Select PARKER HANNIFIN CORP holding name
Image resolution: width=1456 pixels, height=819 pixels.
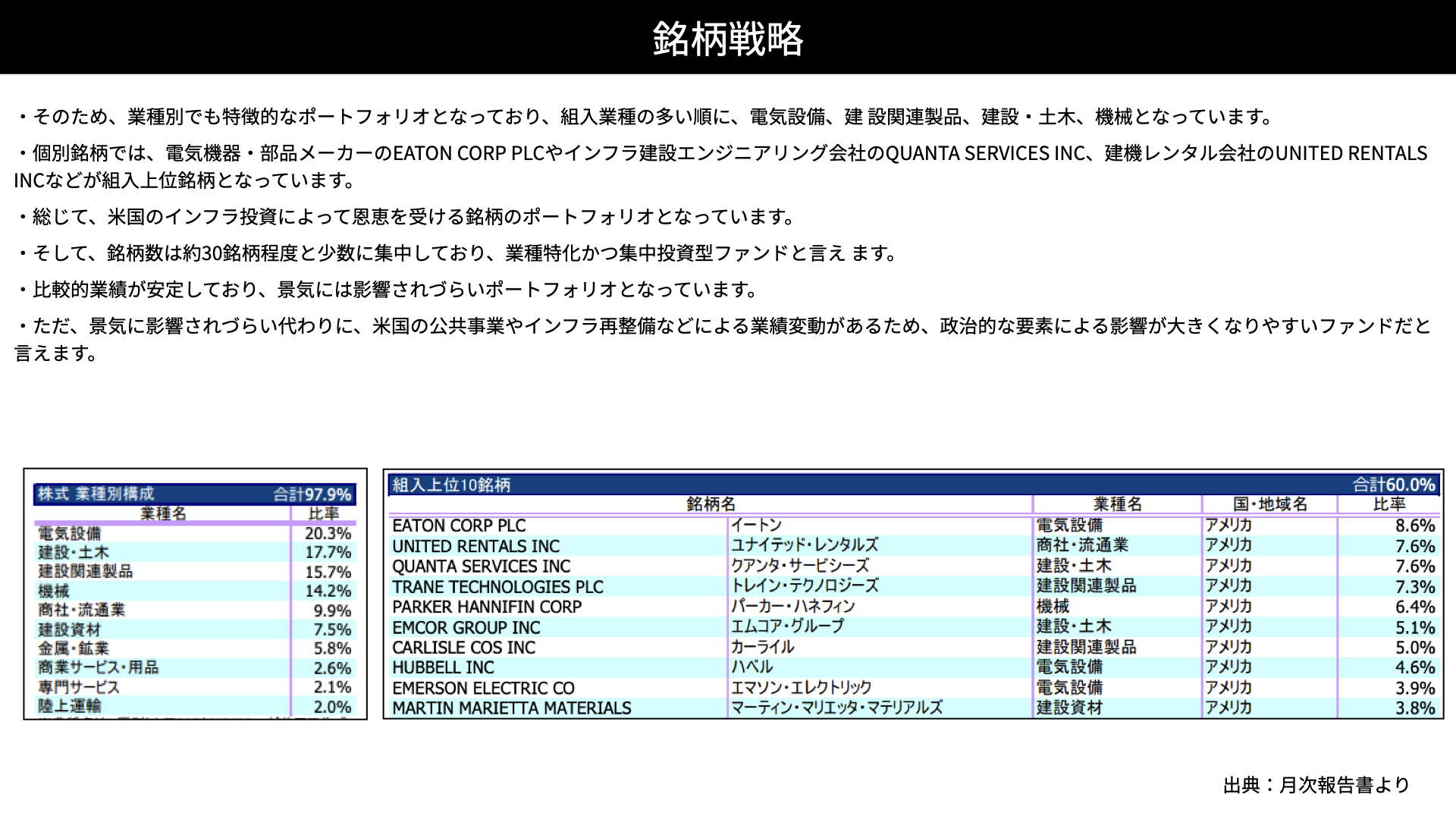487,607
